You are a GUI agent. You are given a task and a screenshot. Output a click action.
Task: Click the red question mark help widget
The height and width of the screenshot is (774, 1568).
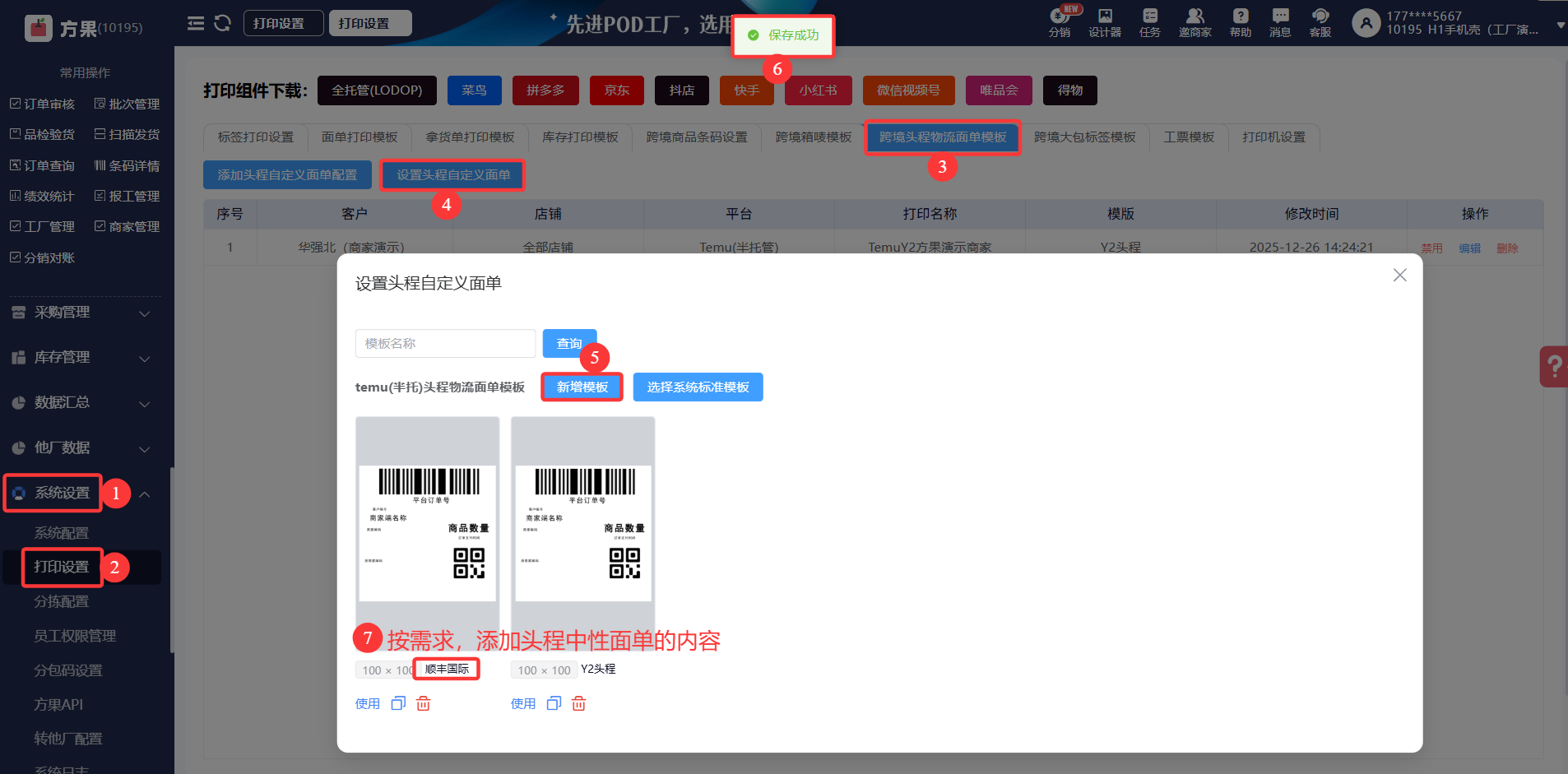pyautogui.click(x=1554, y=366)
